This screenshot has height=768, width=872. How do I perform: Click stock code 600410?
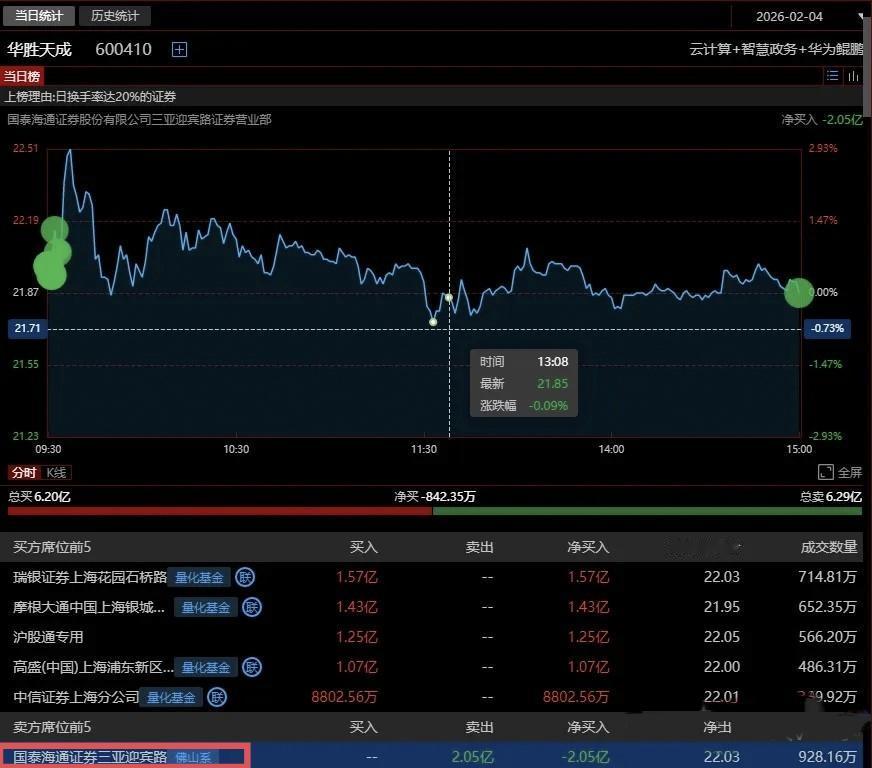(123, 49)
